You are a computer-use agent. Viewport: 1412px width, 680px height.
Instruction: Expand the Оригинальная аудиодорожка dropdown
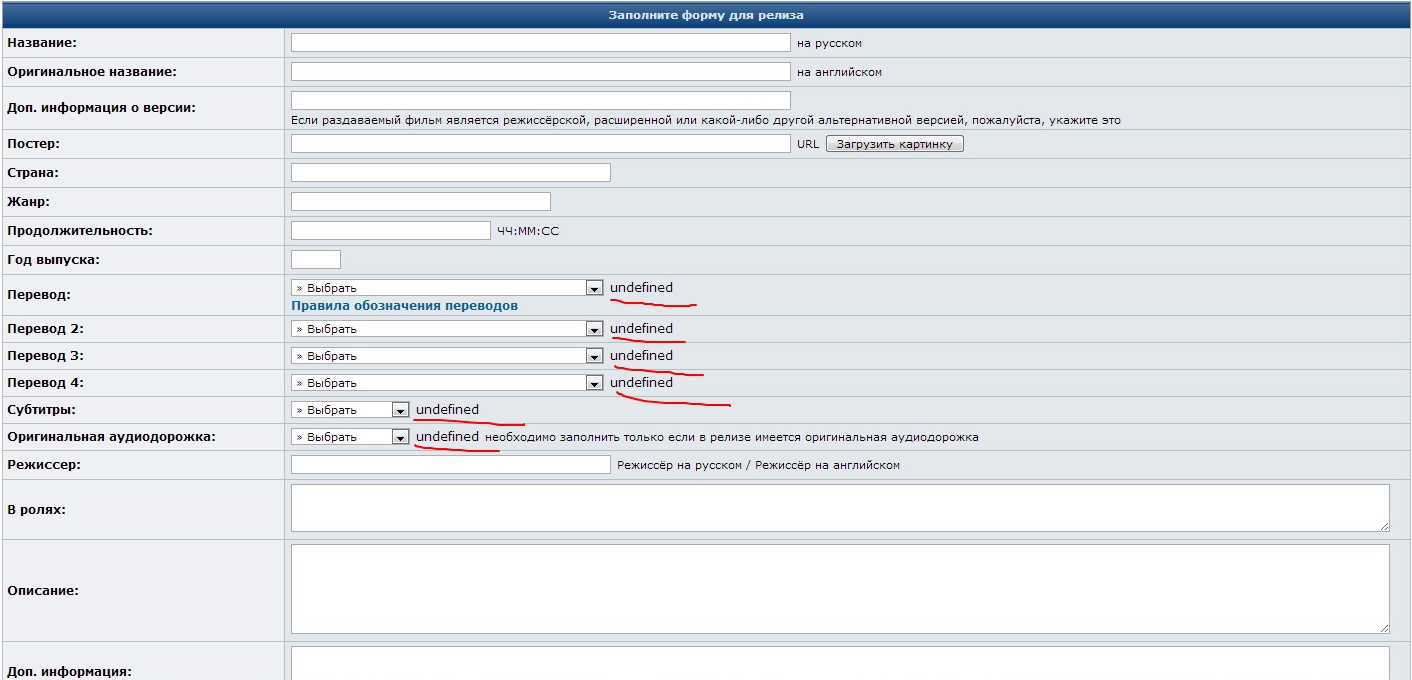coord(350,437)
